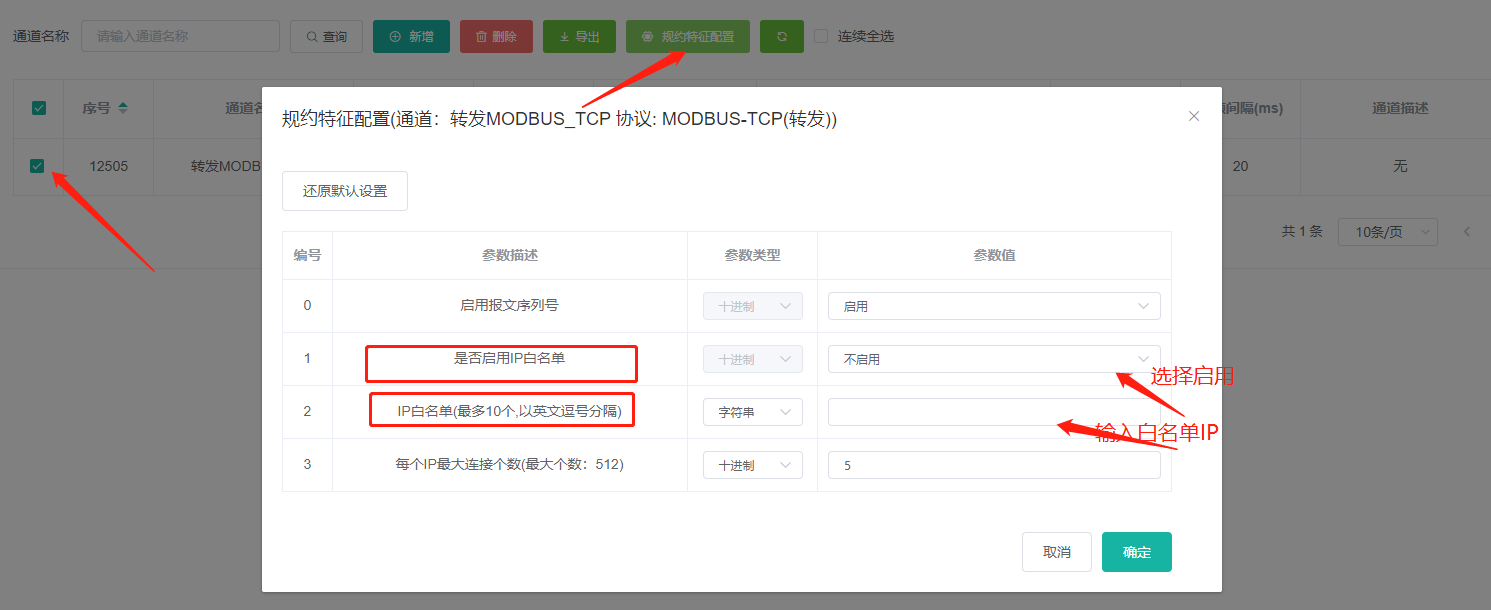Click the 还原默认设置 button
1491x610 pixels.
coord(345,191)
